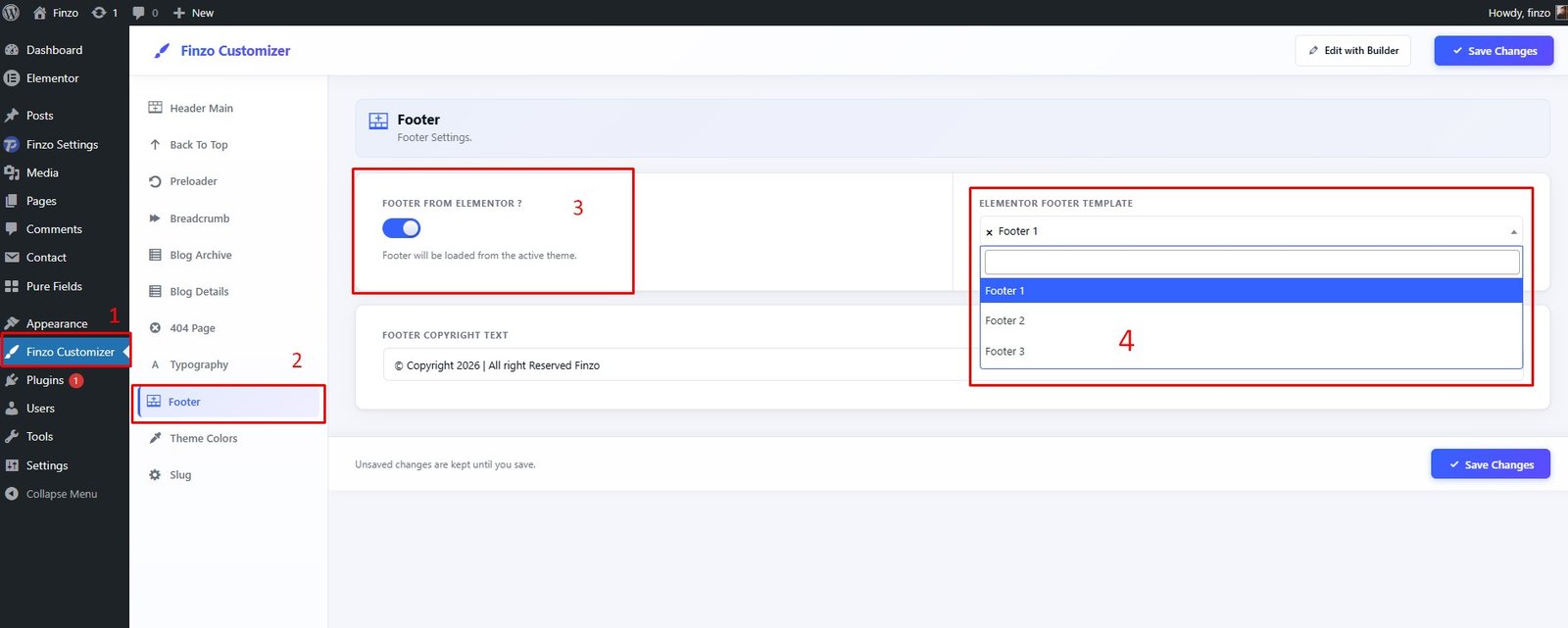
Task: Click the dropdown search field
Action: click(x=1251, y=262)
